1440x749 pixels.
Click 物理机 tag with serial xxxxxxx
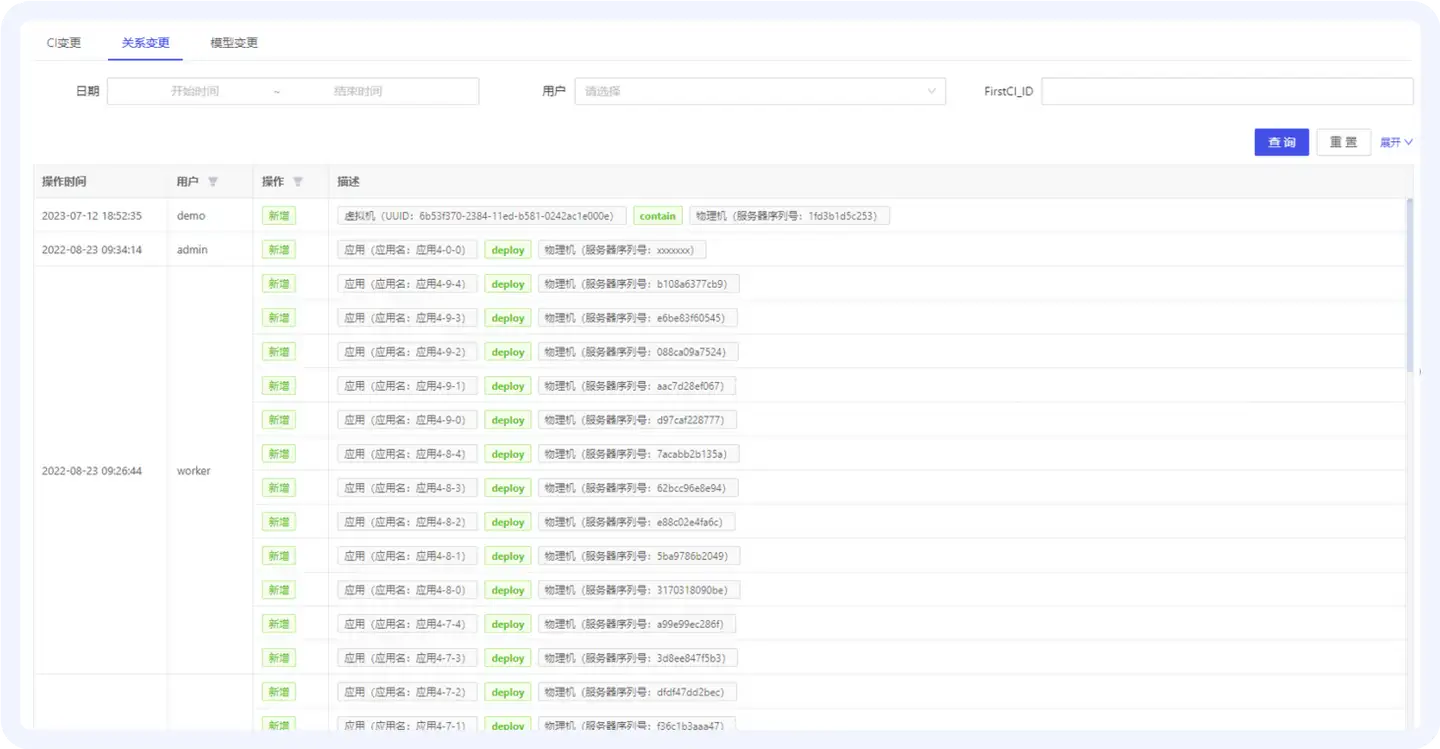[x=622, y=250]
